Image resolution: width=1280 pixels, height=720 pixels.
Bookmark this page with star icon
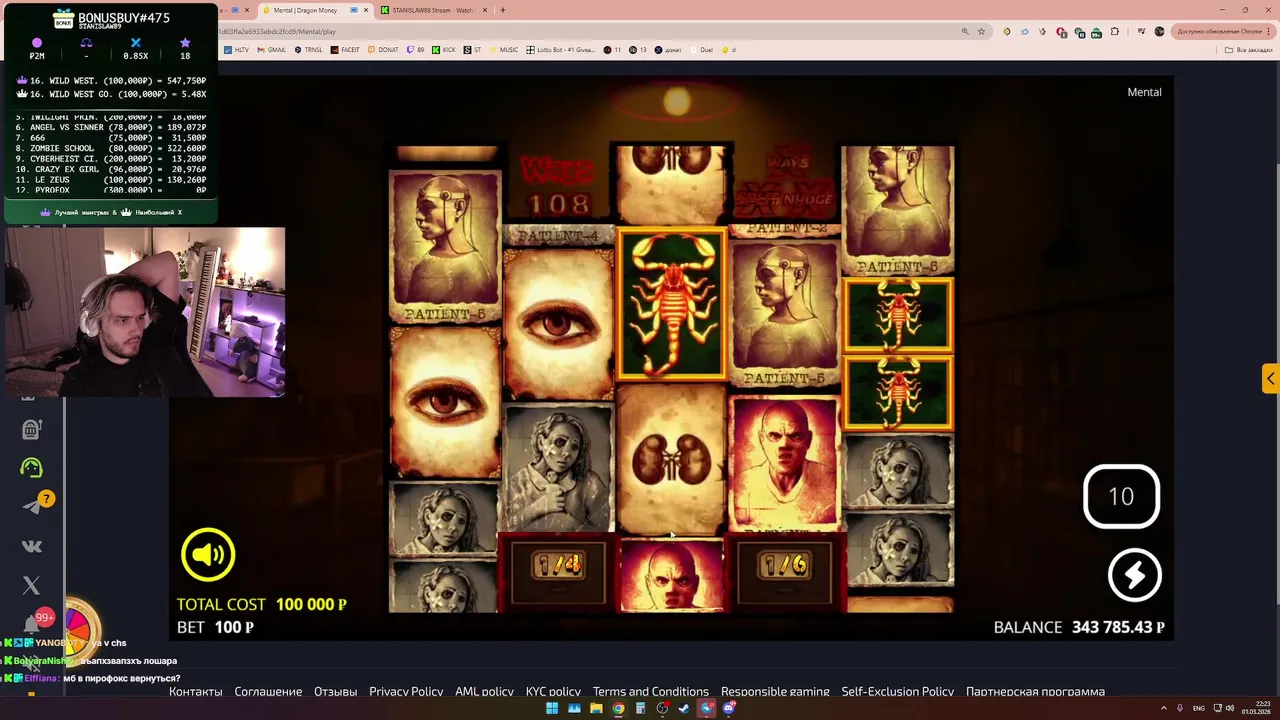tap(981, 31)
